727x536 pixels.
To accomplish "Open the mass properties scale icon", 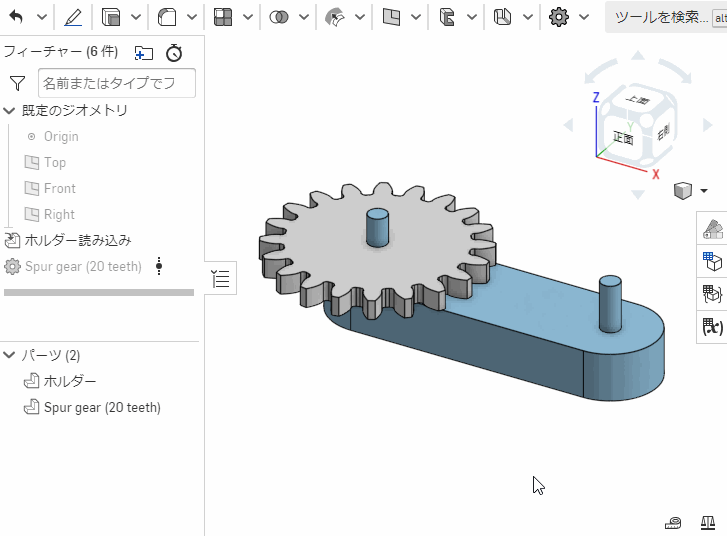I will 708,522.
